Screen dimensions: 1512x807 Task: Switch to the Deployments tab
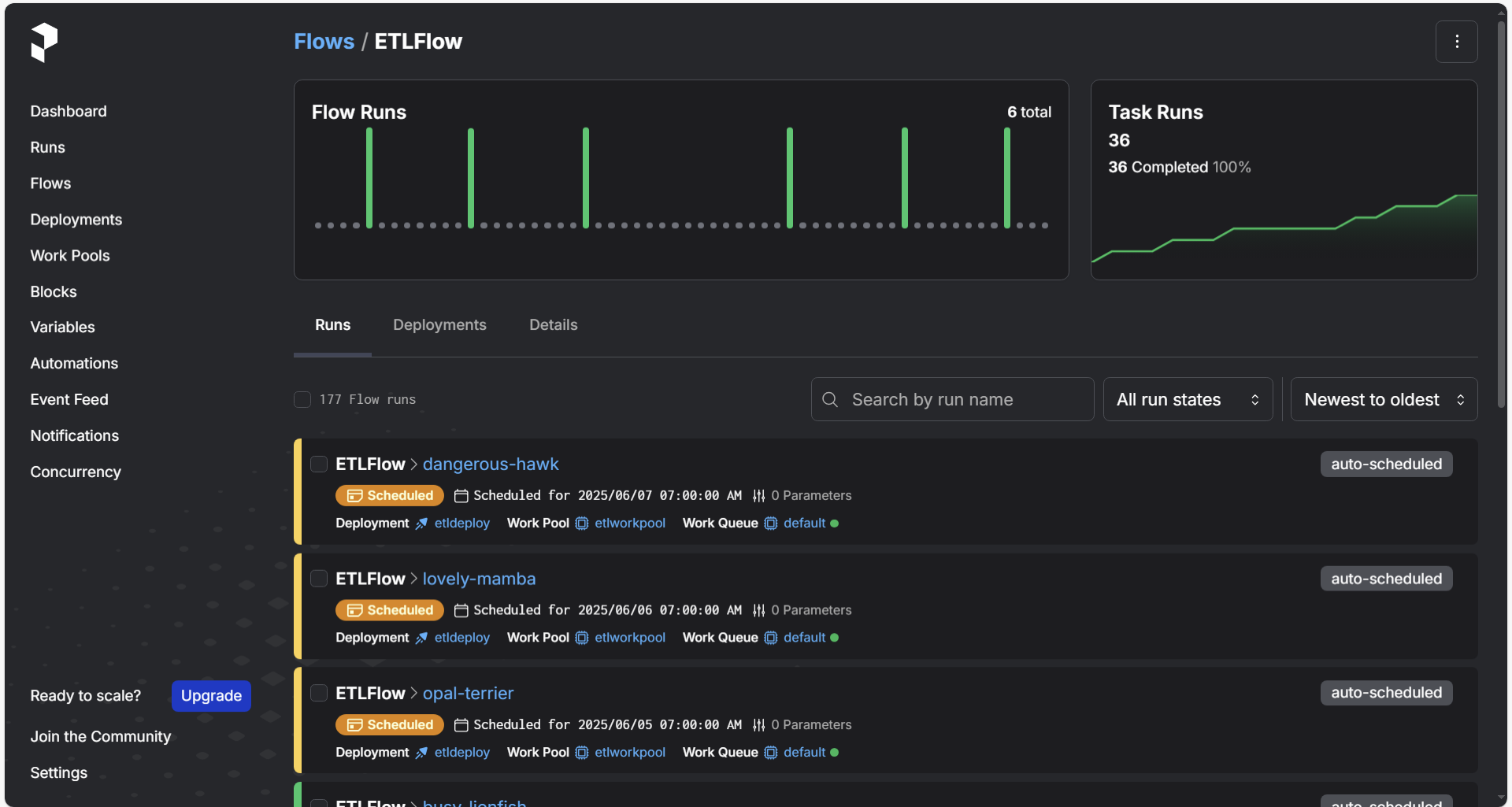439,325
